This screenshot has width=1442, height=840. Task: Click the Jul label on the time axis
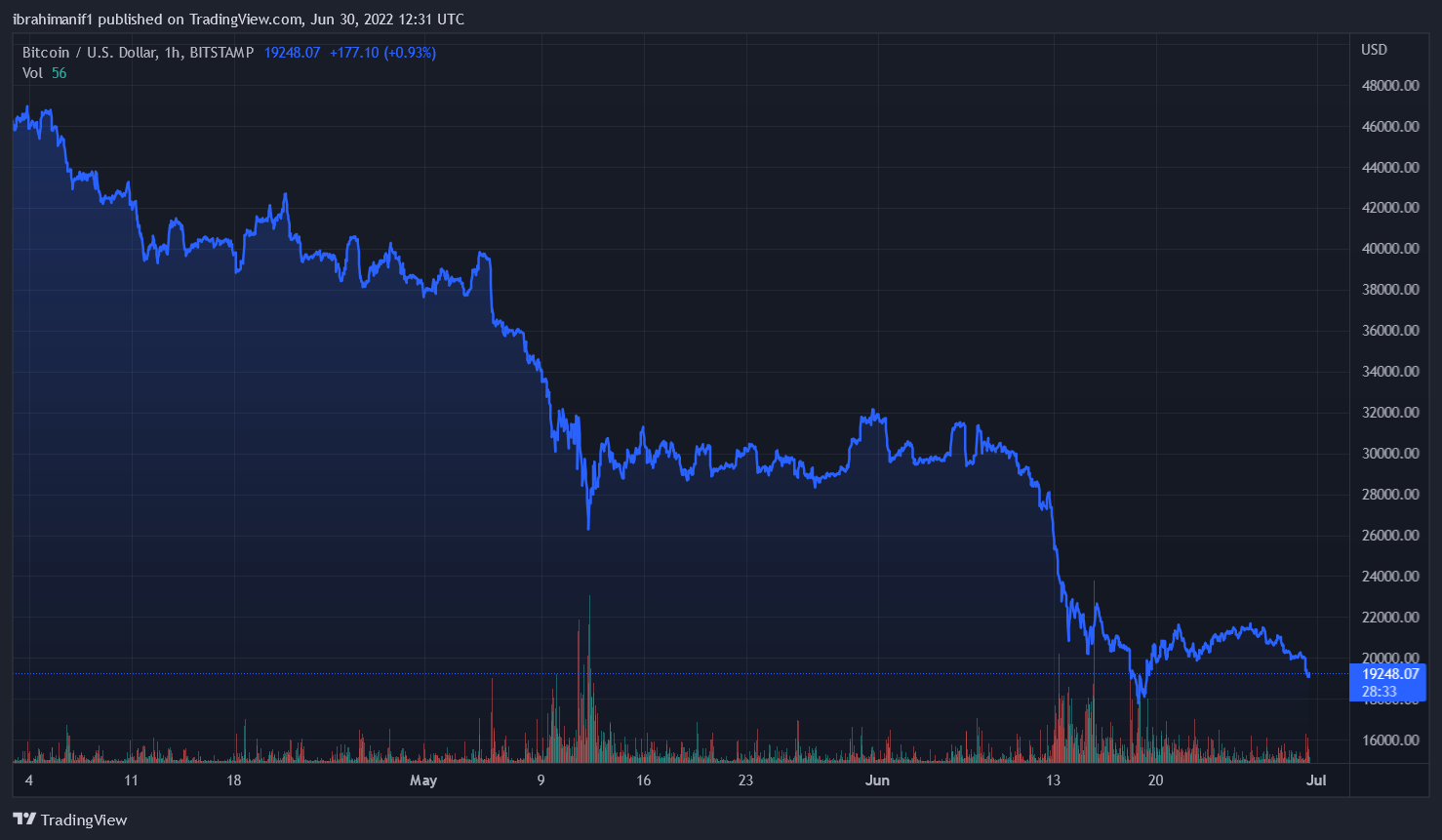(x=1317, y=780)
